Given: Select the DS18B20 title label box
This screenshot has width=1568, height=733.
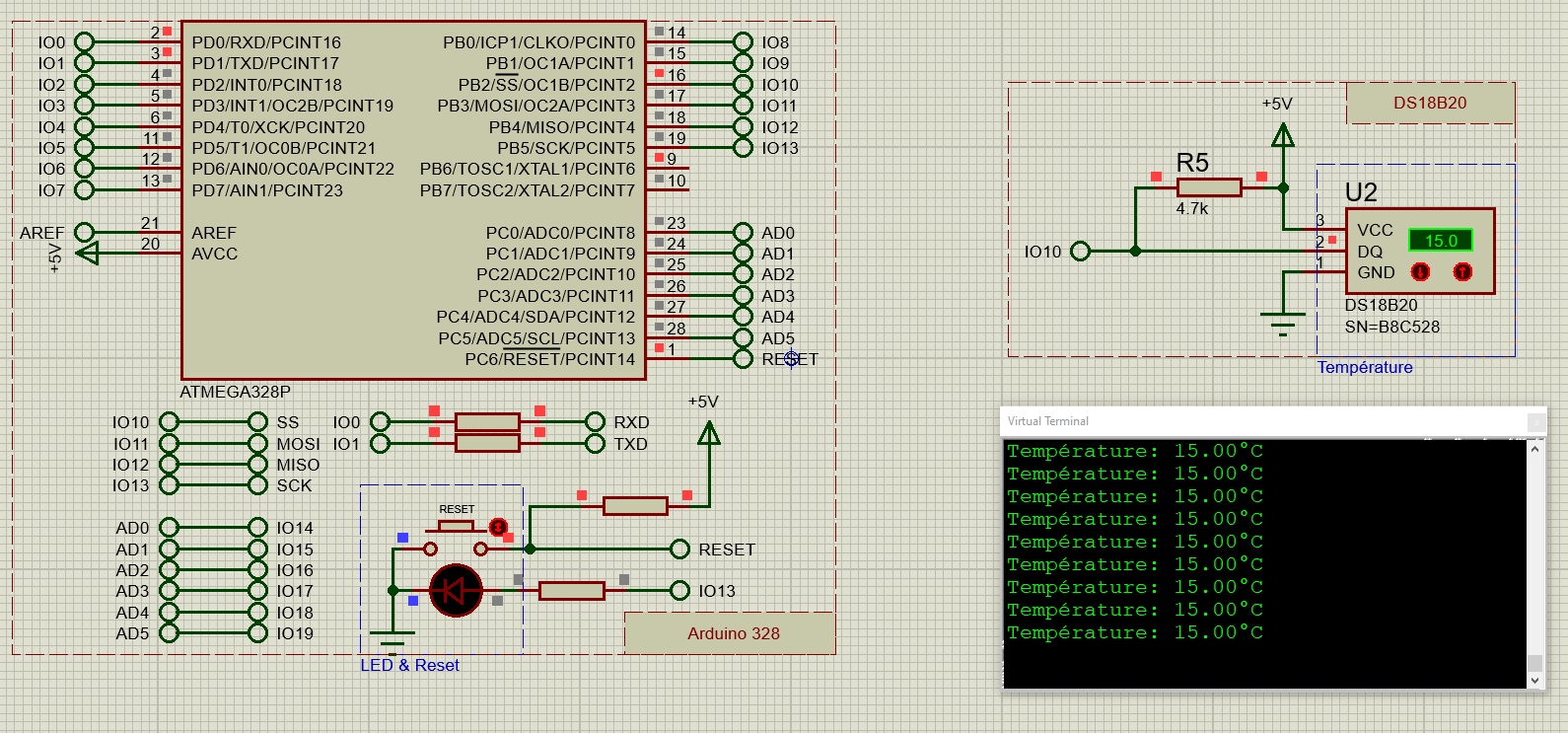Looking at the screenshot, I should 1429,104.
